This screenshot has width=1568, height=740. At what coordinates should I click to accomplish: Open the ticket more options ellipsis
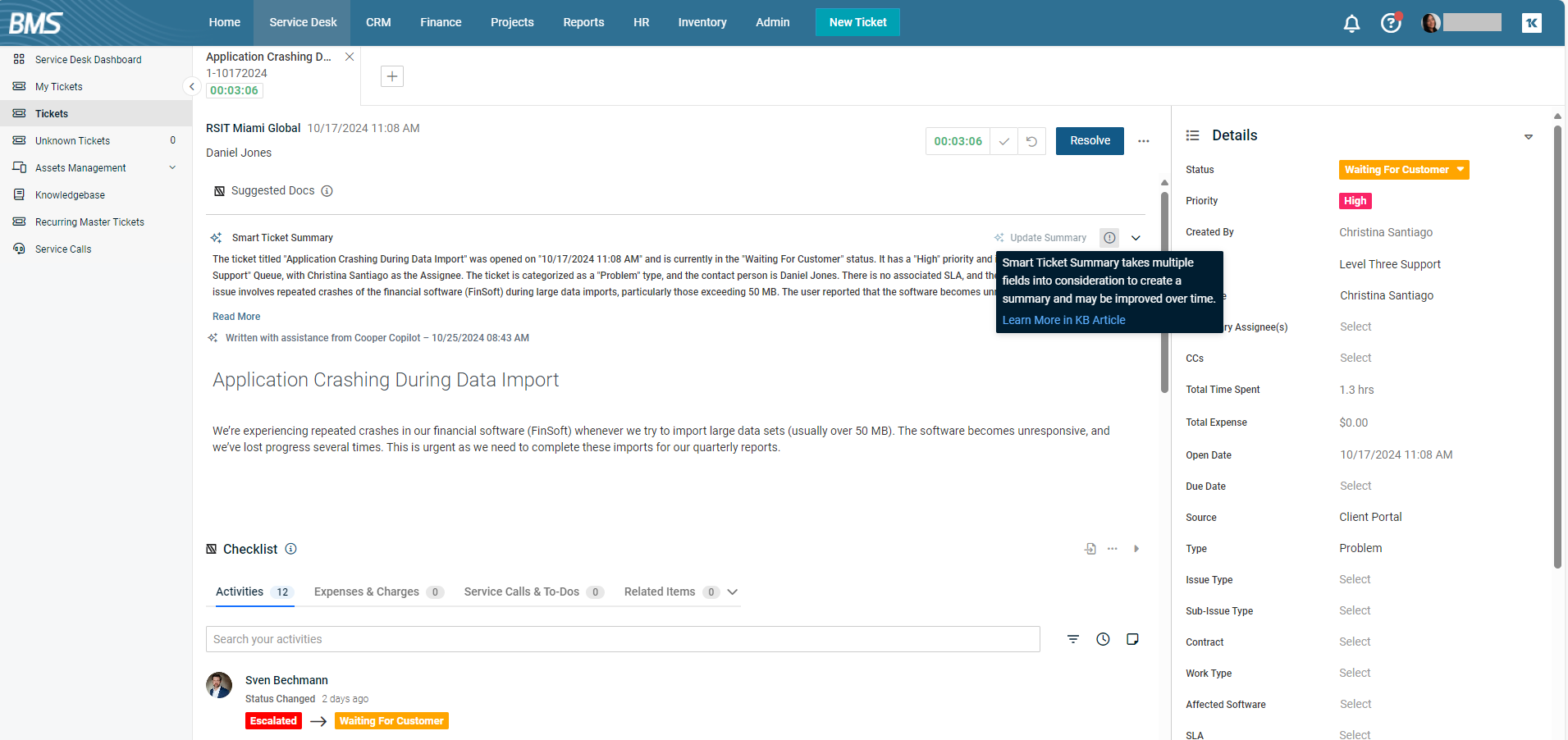coord(1143,141)
